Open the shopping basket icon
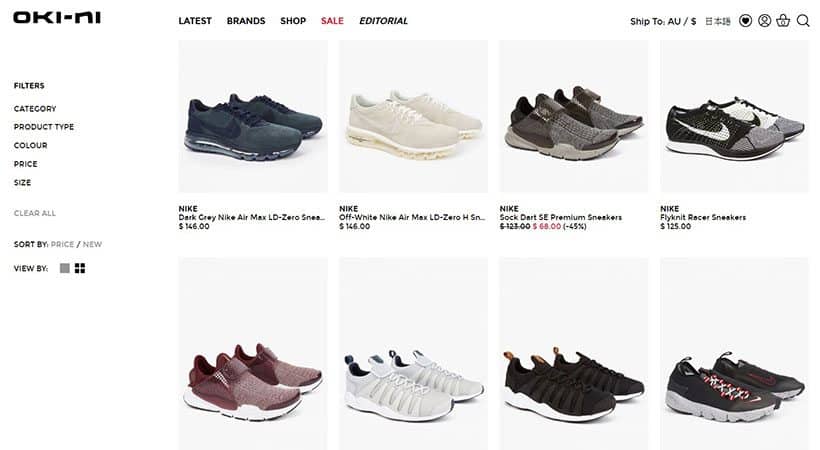The height and width of the screenshot is (450, 820). [x=783, y=21]
